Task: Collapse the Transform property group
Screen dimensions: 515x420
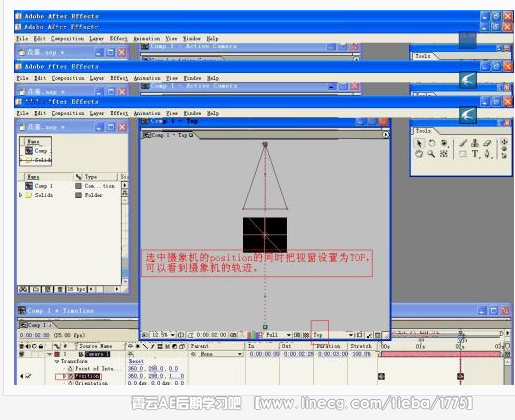Action: tap(57, 361)
